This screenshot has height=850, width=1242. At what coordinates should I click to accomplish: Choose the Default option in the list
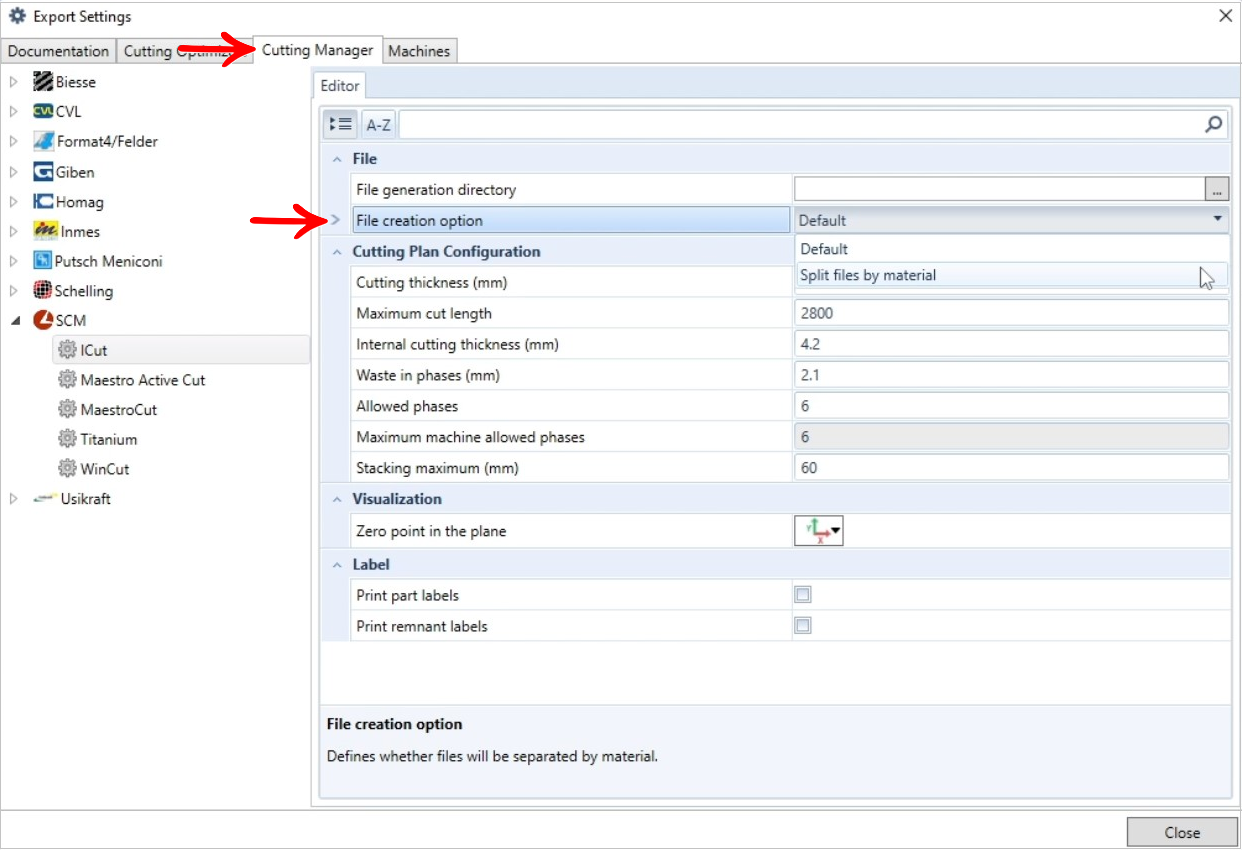click(x=1011, y=249)
